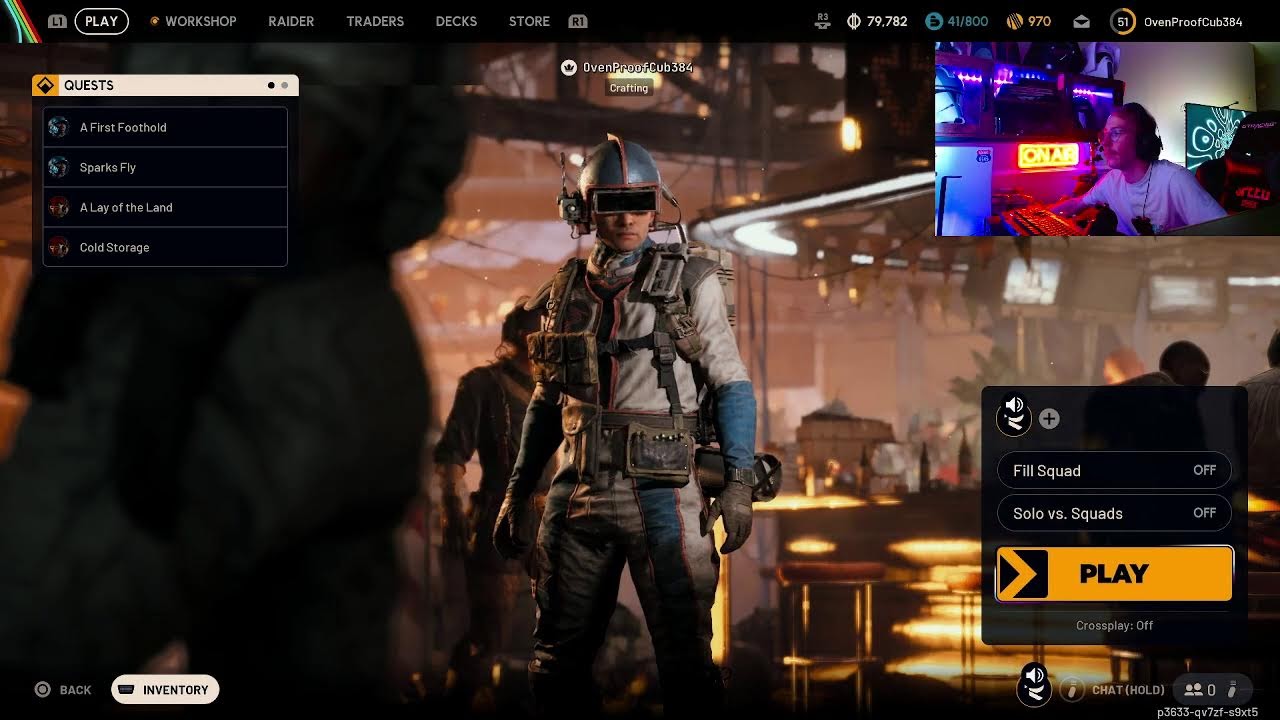The width and height of the screenshot is (1280, 720).
Task: Toggle Fill Squad on
Action: pyautogui.click(x=1114, y=470)
